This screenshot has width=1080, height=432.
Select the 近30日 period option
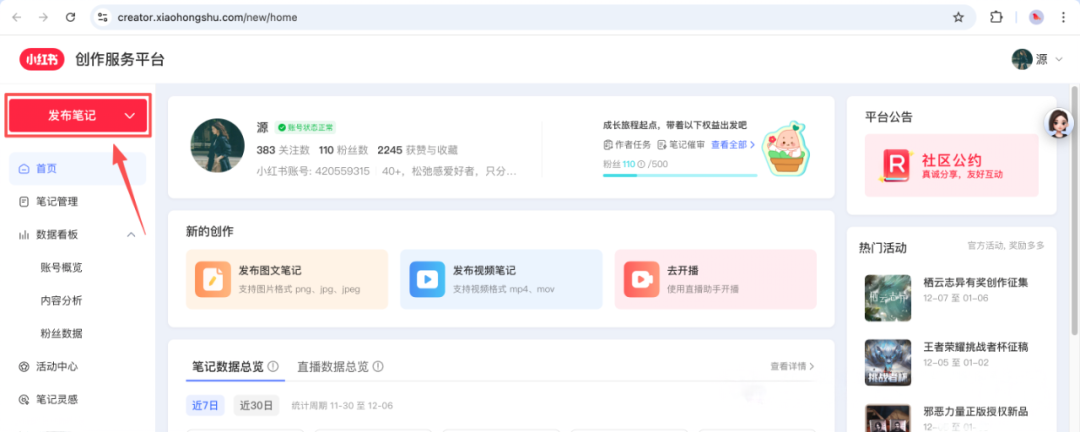(x=256, y=405)
